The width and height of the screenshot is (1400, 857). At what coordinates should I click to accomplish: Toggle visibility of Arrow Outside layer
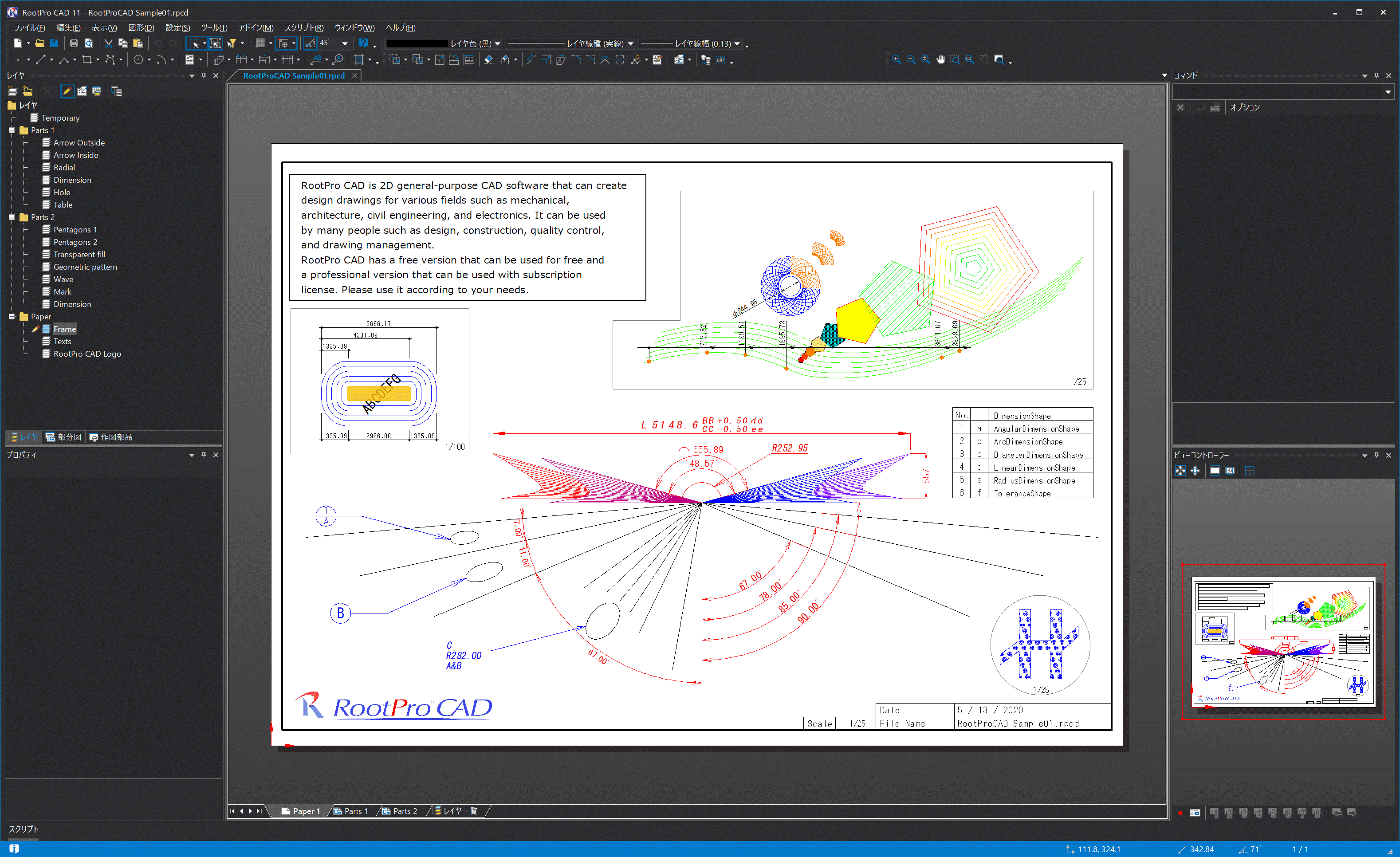tap(47, 142)
